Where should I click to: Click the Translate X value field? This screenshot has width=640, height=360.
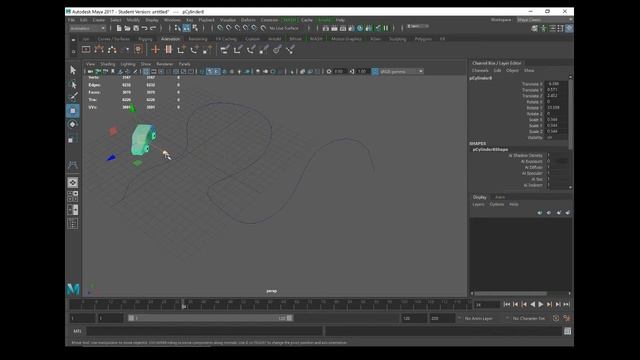tap(557, 84)
